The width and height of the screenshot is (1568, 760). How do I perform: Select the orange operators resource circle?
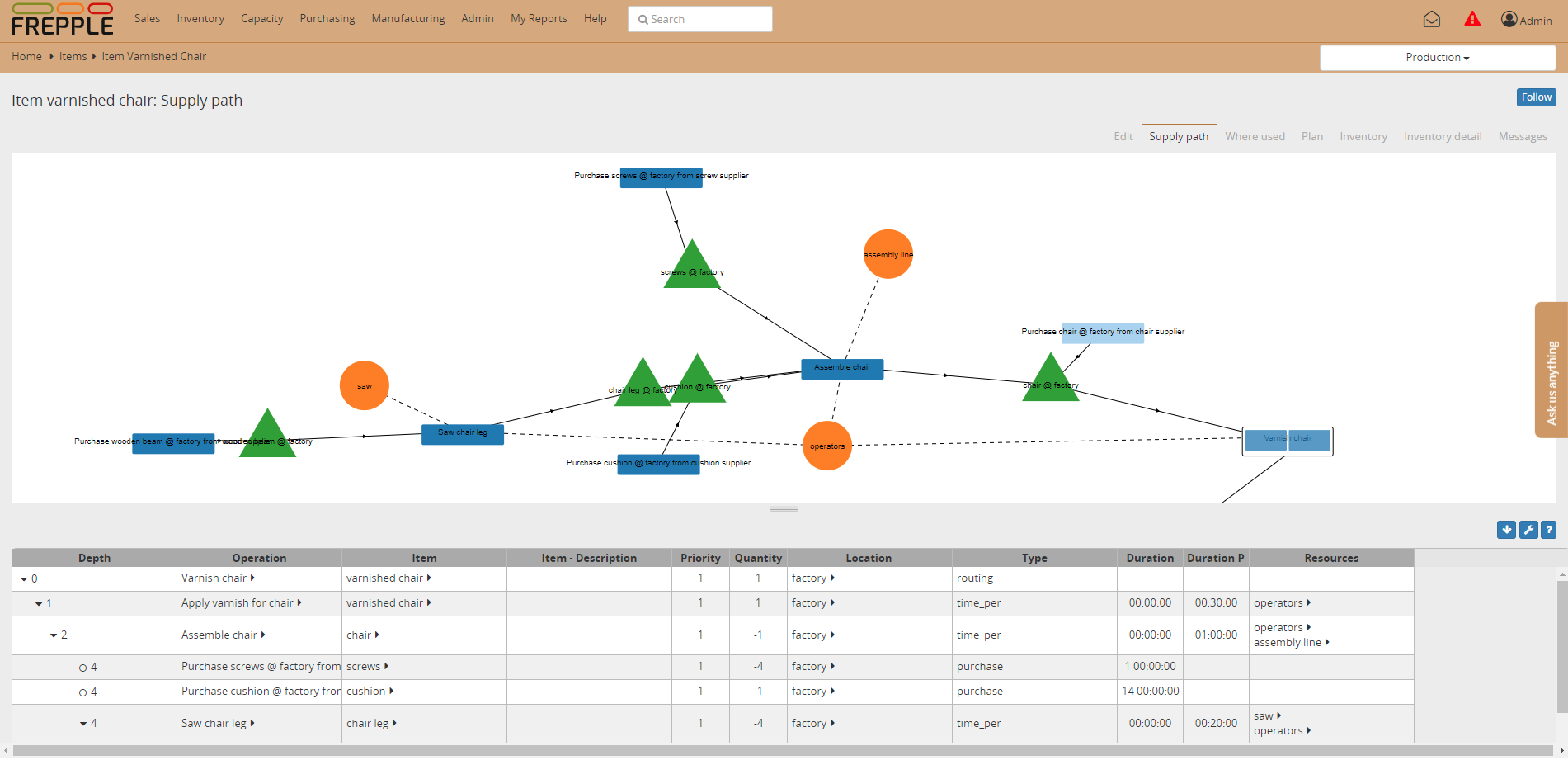click(x=826, y=446)
